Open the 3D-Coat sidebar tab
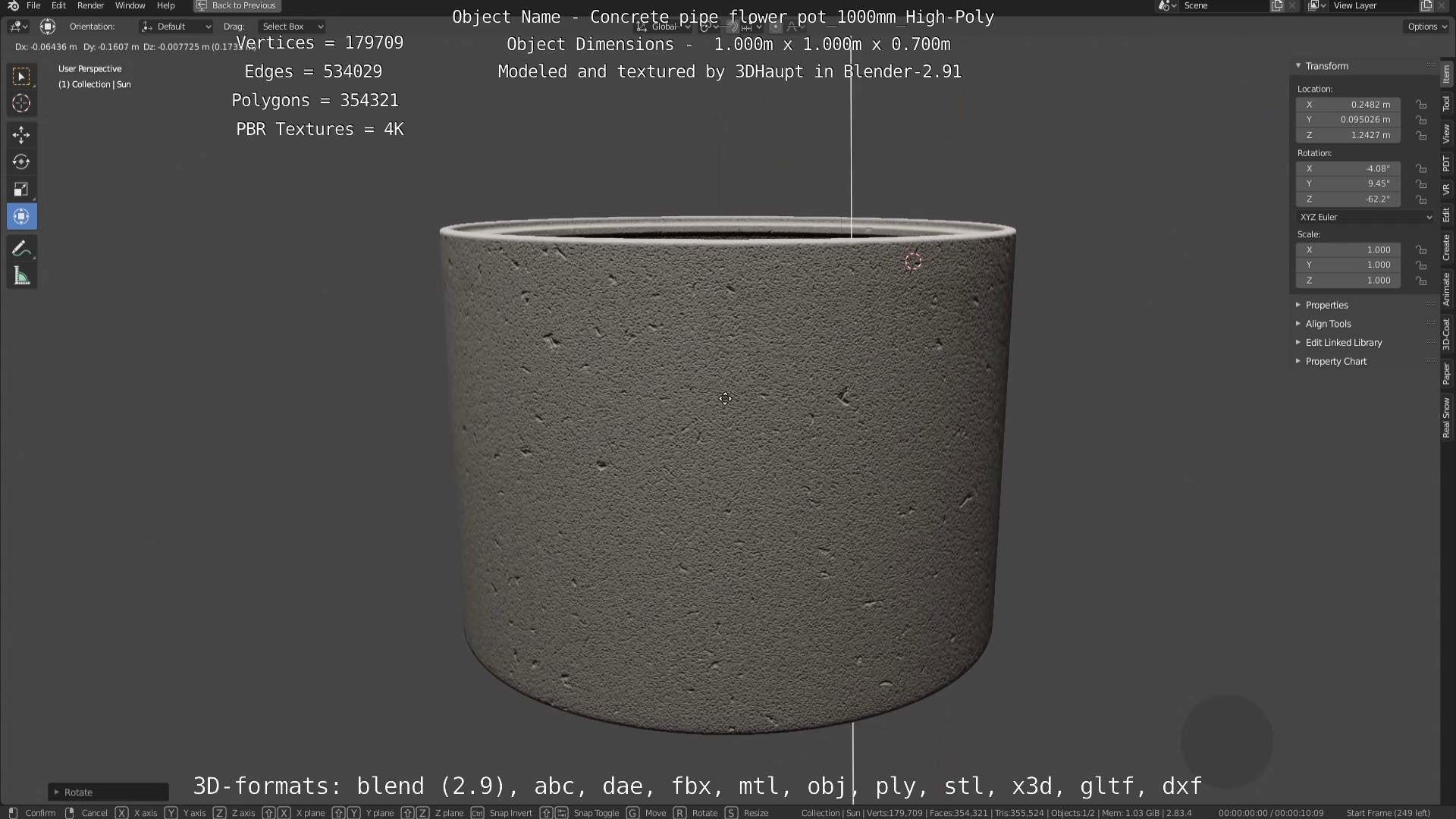This screenshot has height=819, width=1456. point(1447,334)
